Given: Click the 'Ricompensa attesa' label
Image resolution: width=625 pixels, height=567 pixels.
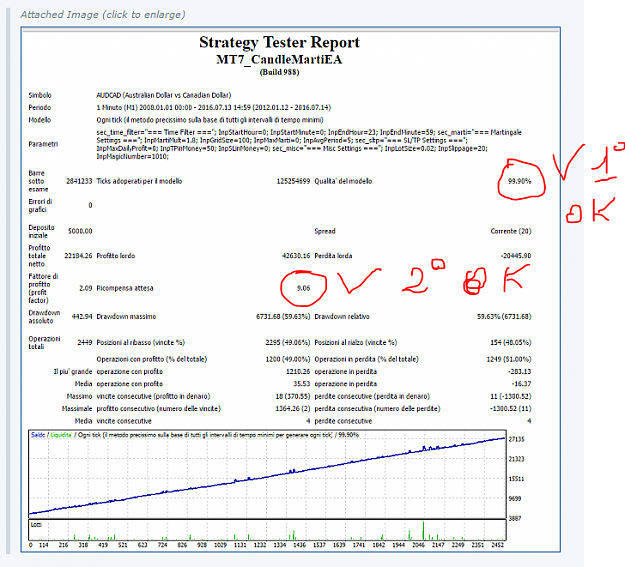Looking at the screenshot, I should click(125, 288).
